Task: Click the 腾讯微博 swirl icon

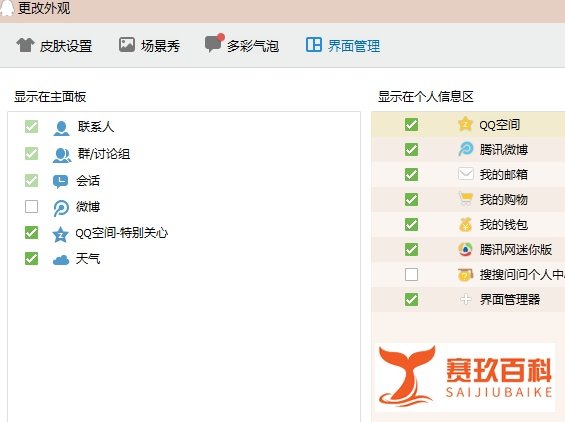Action: (x=465, y=149)
